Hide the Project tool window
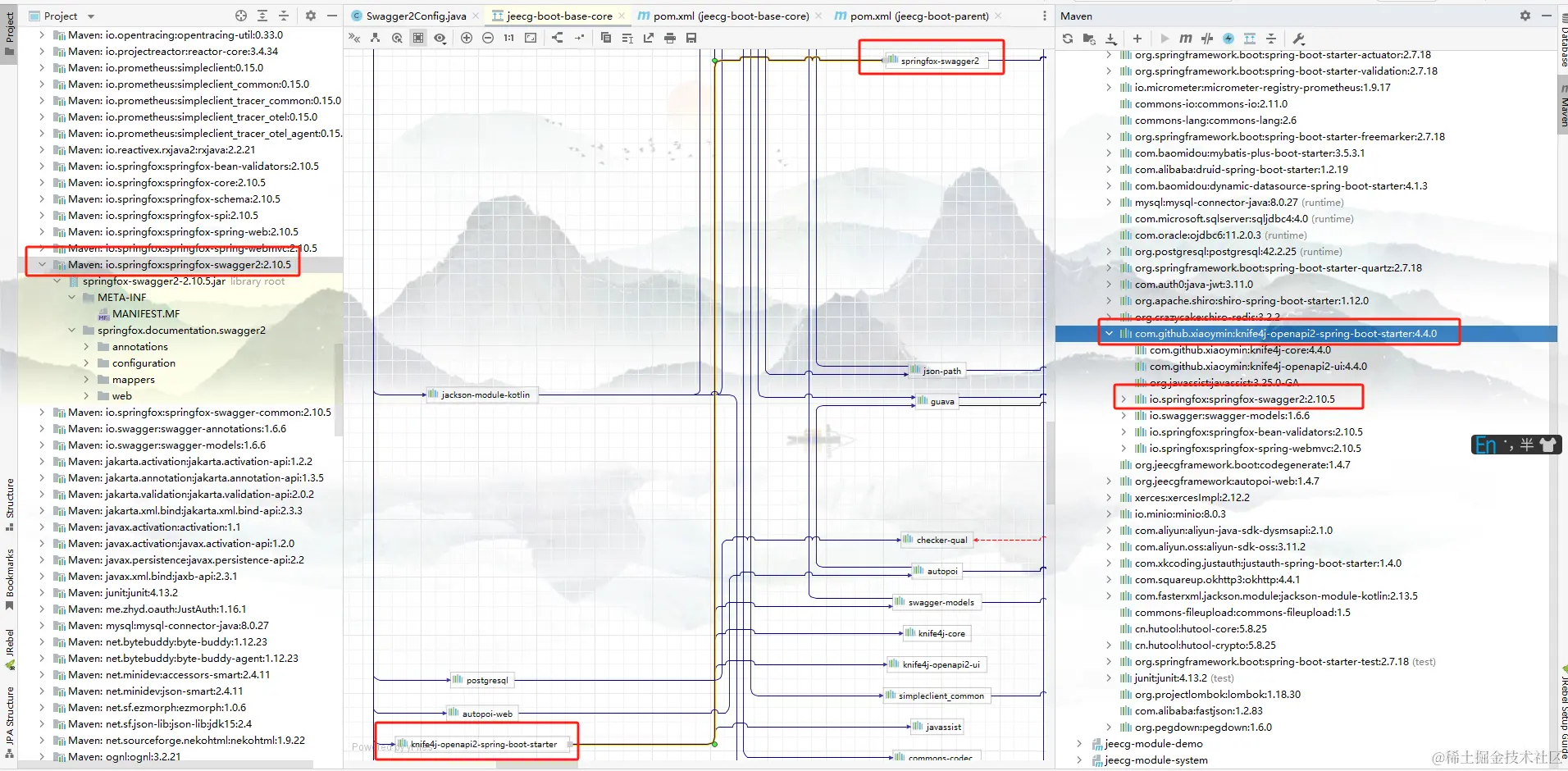Image resolution: width=1568 pixels, height=771 pixels. pyautogui.click(x=332, y=16)
